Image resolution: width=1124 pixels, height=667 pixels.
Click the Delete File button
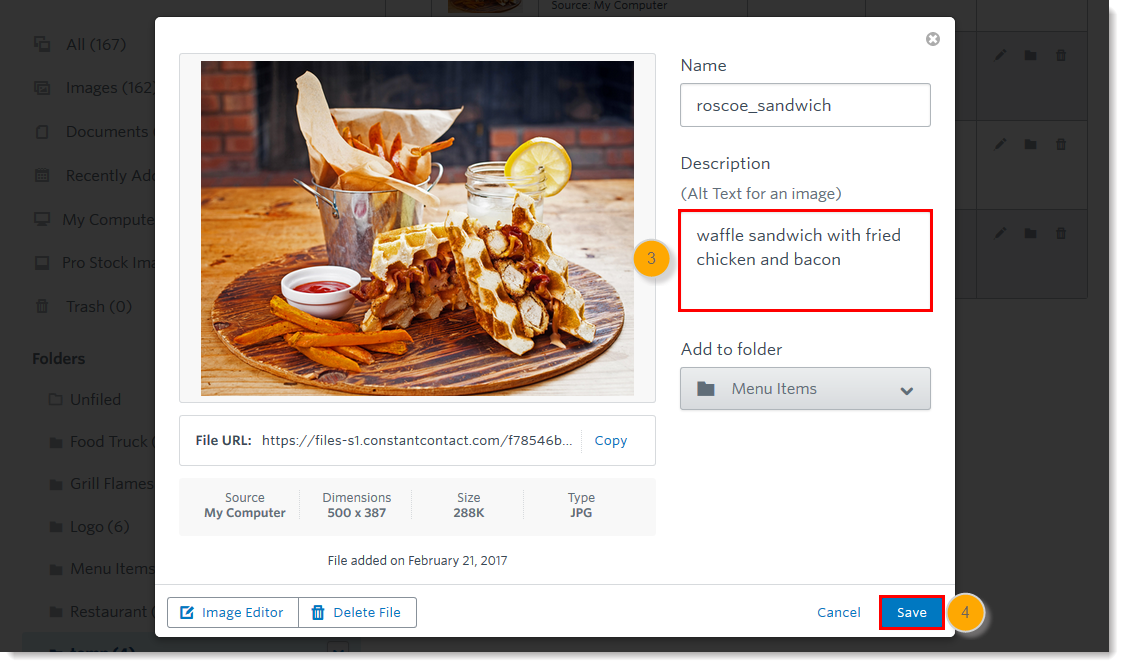pyautogui.click(x=357, y=612)
